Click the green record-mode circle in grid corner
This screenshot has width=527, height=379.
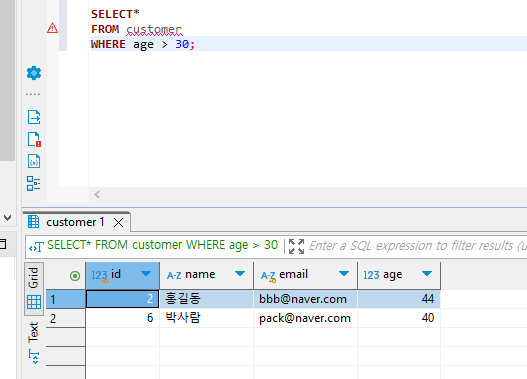(75, 276)
